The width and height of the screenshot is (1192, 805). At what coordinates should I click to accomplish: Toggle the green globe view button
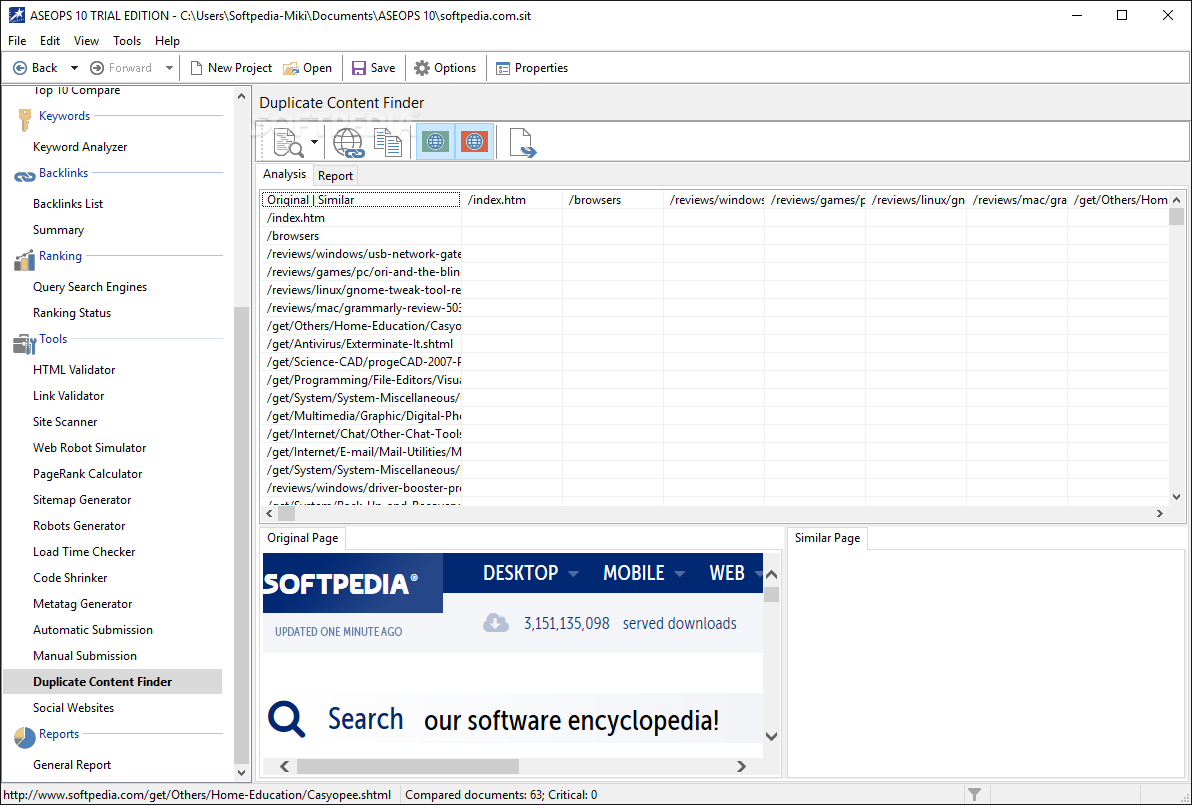(x=436, y=141)
